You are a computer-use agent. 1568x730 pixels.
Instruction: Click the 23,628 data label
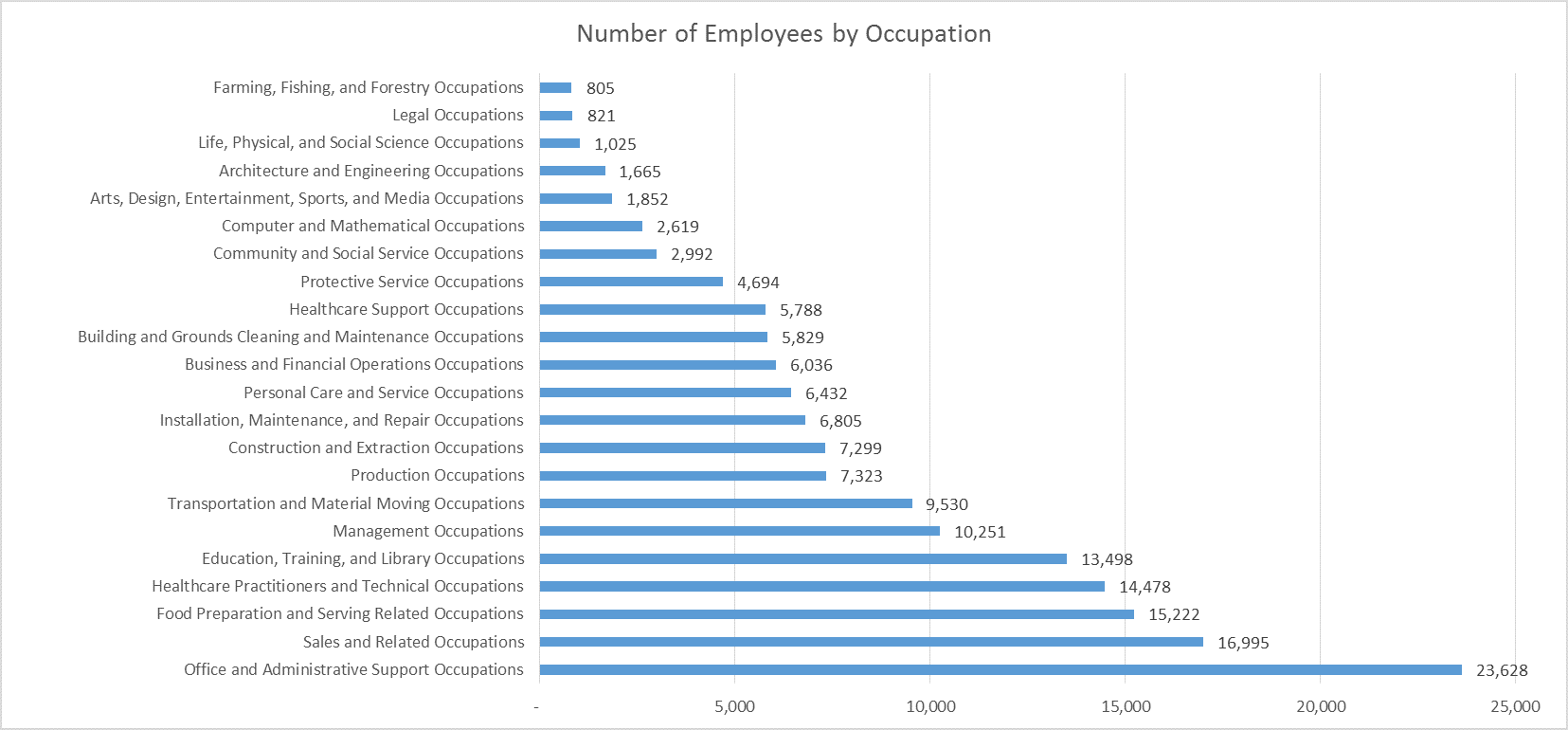click(x=1502, y=670)
